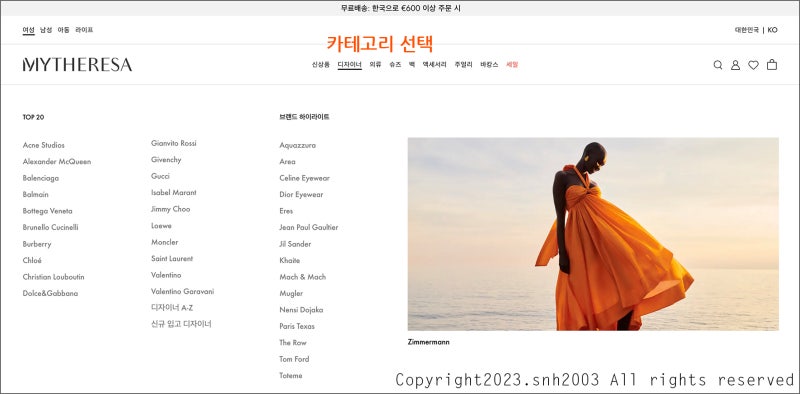This screenshot has height=394, width=800.
Task: Open the The Row brand link
Action: click(x=293, y=343)
